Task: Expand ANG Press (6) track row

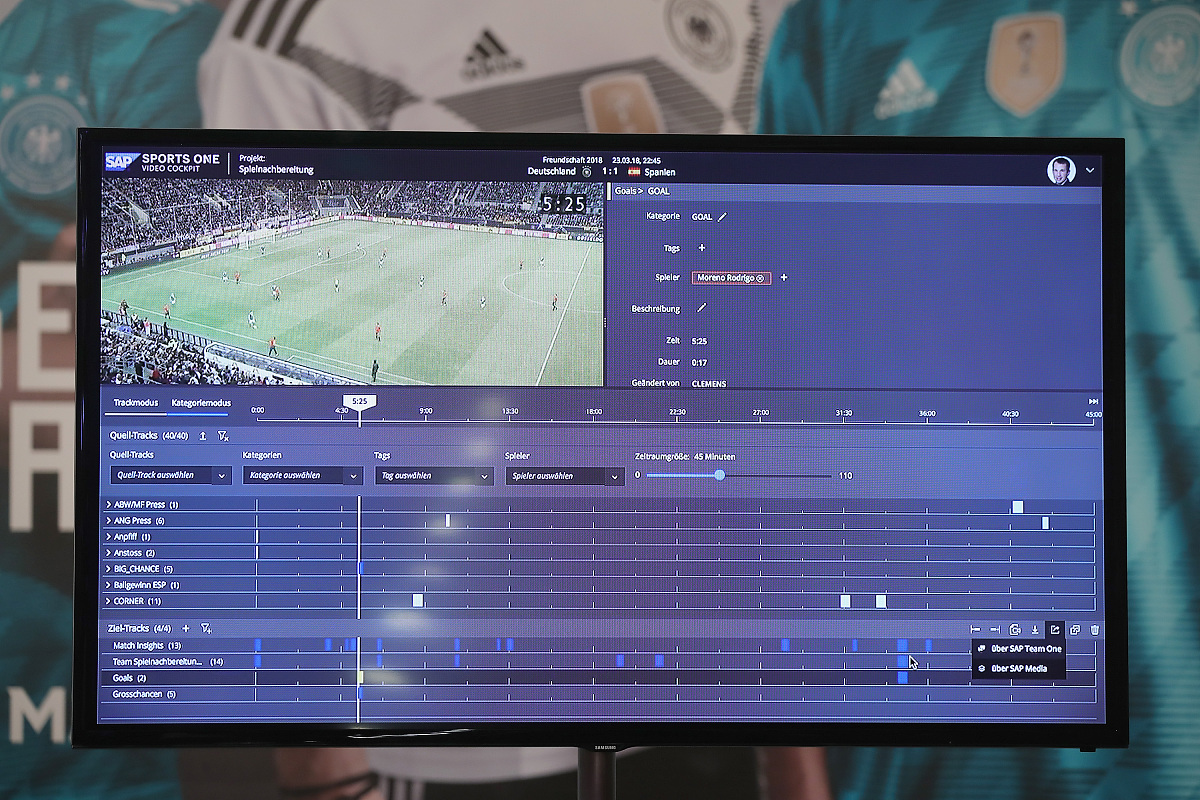Action: (108, 521)
